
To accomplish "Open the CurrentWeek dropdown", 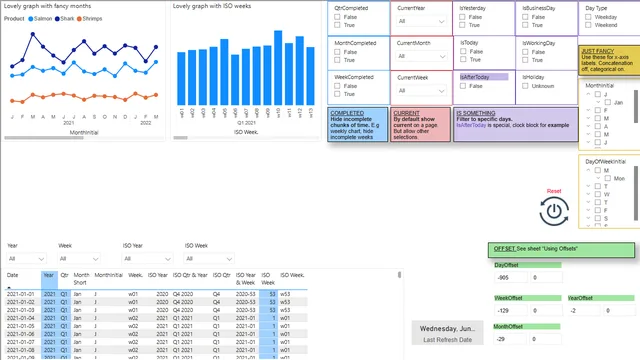I will pyautogui.click(x=421, y=91).
